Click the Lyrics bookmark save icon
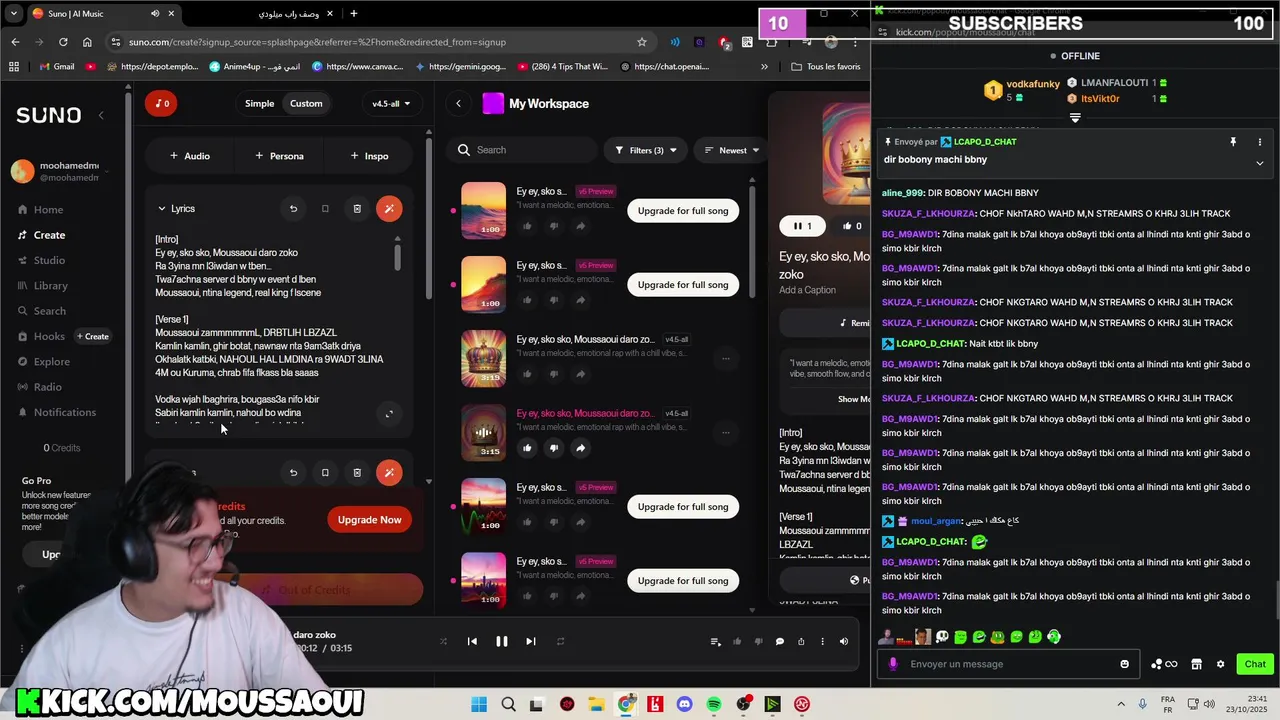Image resolution: width=1280 pixels, height=720 pixels. pos(325,209)
